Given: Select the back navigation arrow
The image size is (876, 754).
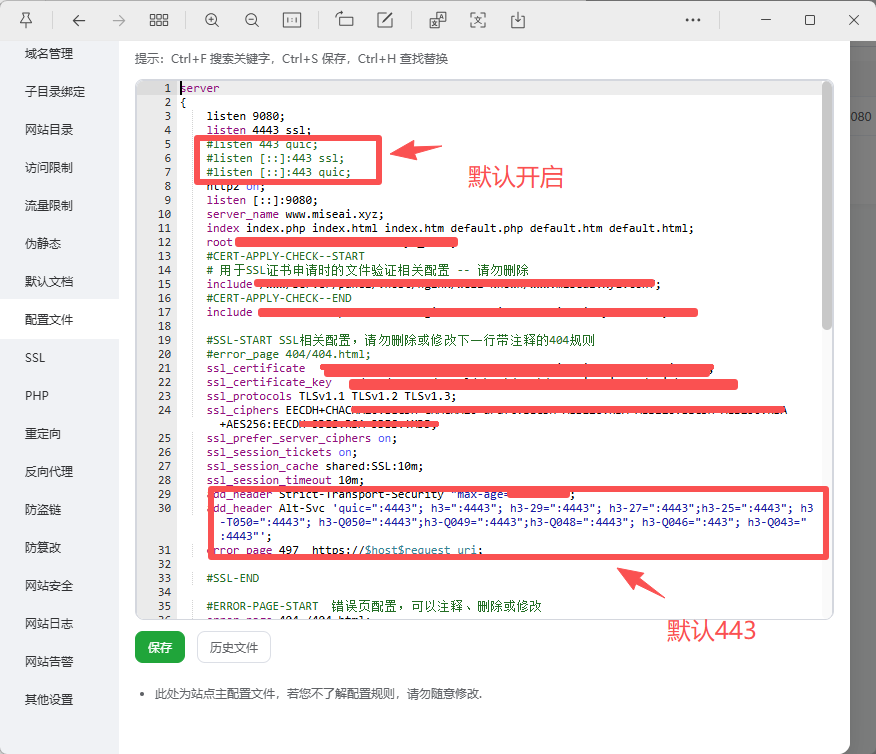Looking at the screenshot, I should 79,20.
